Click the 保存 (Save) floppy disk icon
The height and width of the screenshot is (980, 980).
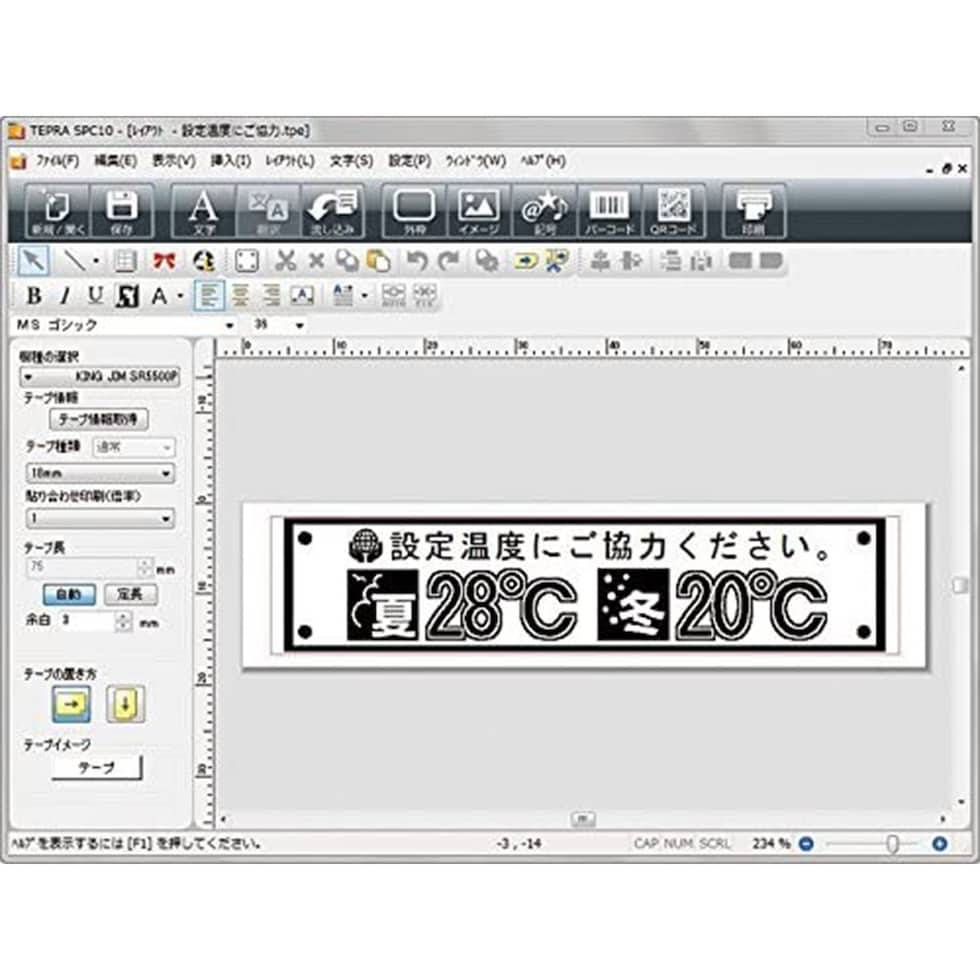pos(122,211)
